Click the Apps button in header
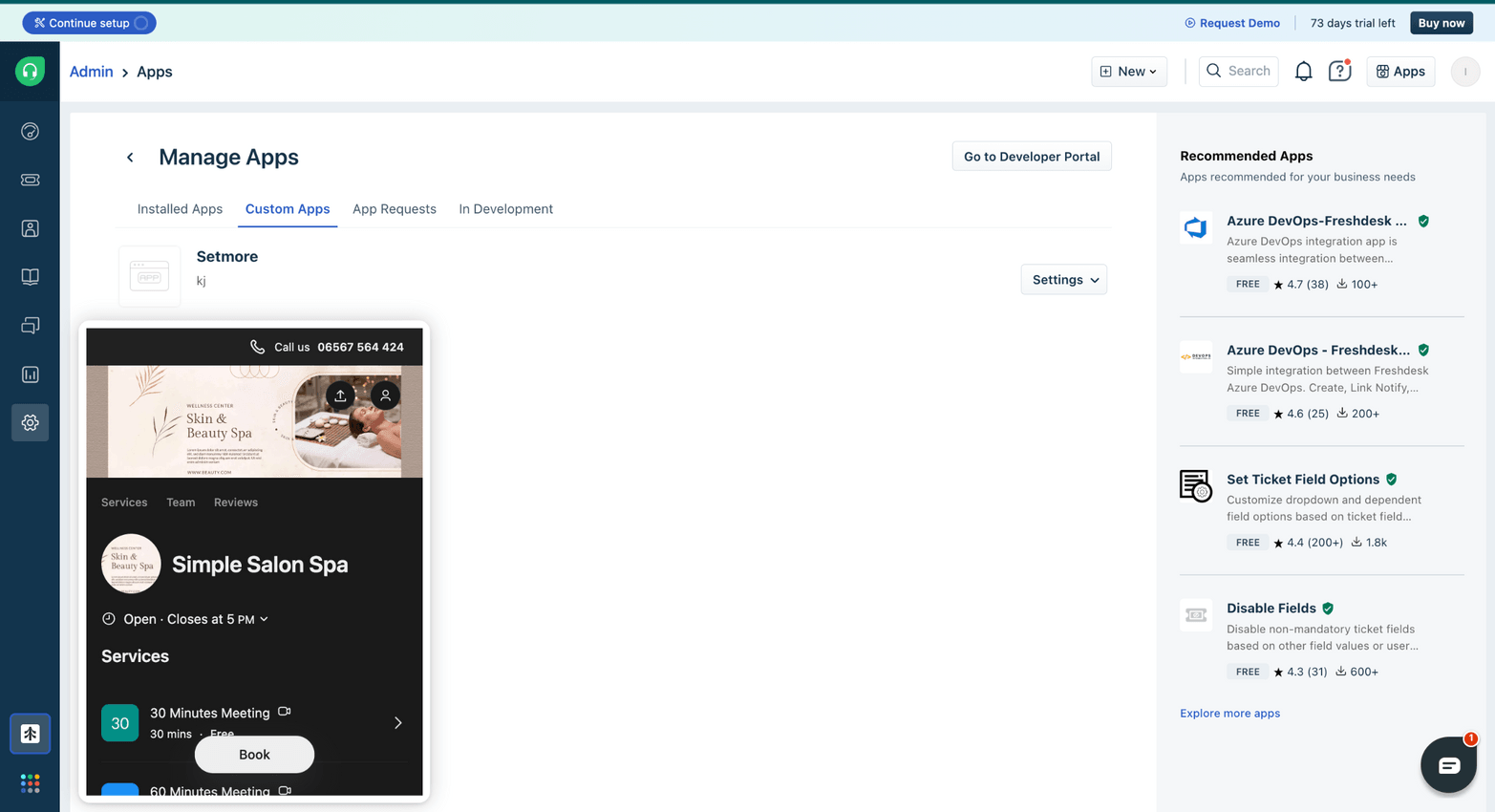 tap(1400, 72)
